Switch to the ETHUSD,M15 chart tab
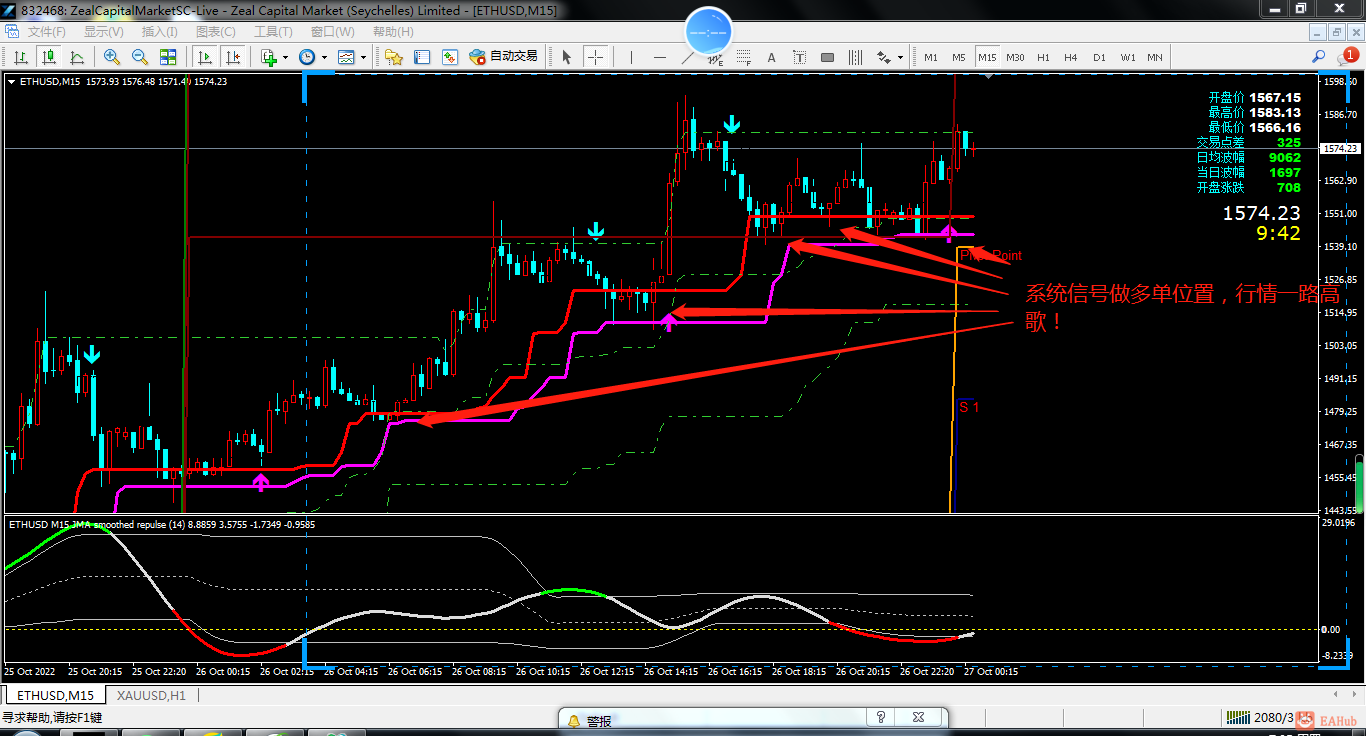This screenshot has height=736, width=1366. pyautogui.click(x=55, y=695)
